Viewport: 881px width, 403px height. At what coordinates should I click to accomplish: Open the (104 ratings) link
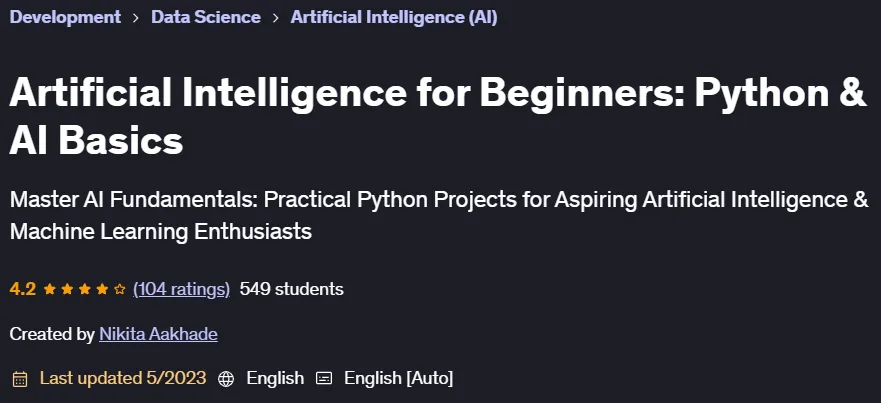[x=181, y=289]
